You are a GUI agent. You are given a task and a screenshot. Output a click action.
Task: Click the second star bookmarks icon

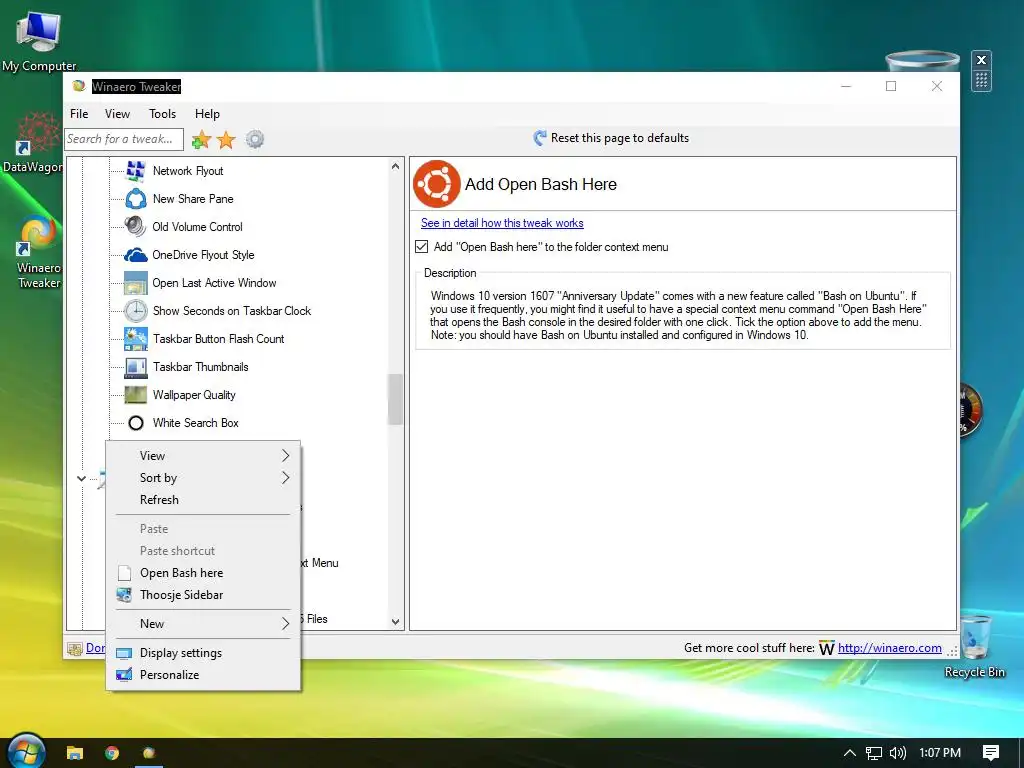[x=226, y=139]
